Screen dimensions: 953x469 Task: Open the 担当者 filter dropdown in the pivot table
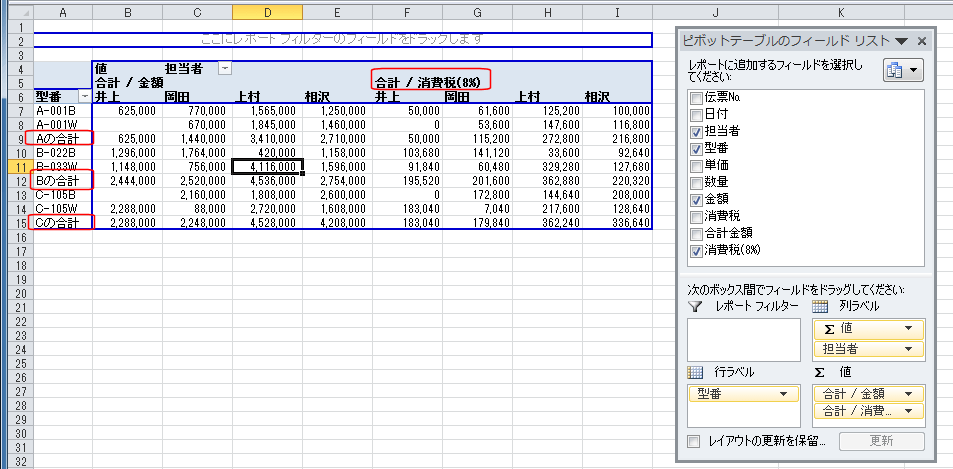225,68
